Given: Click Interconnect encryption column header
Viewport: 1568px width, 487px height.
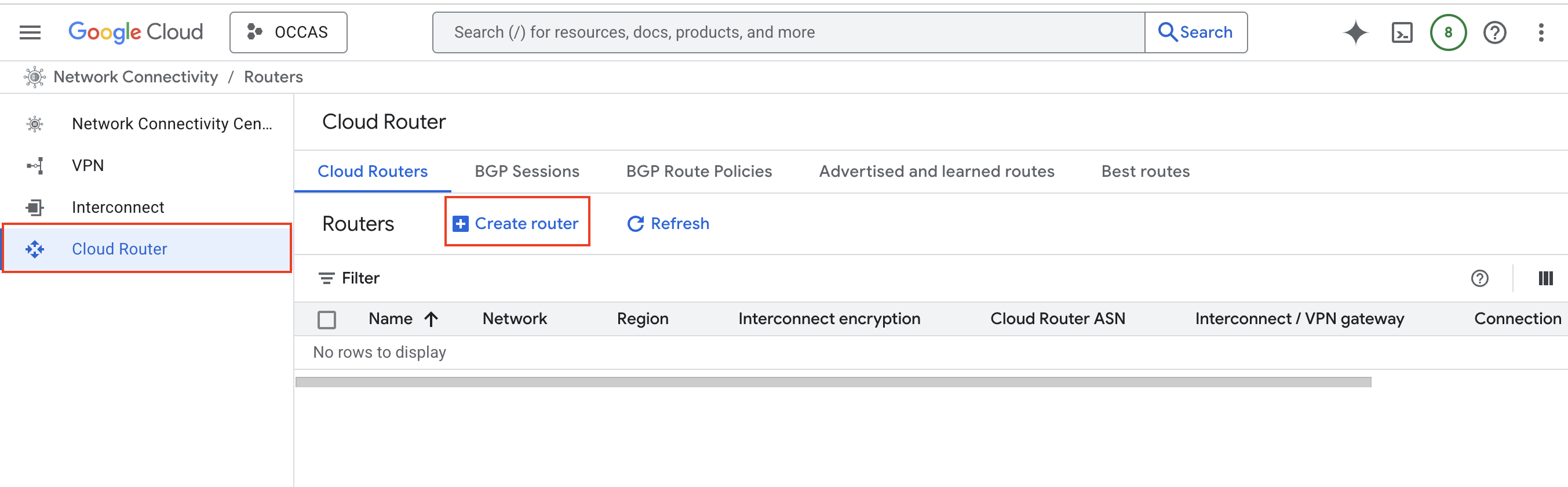Looking at the screenshot, I should coord(829,319).
